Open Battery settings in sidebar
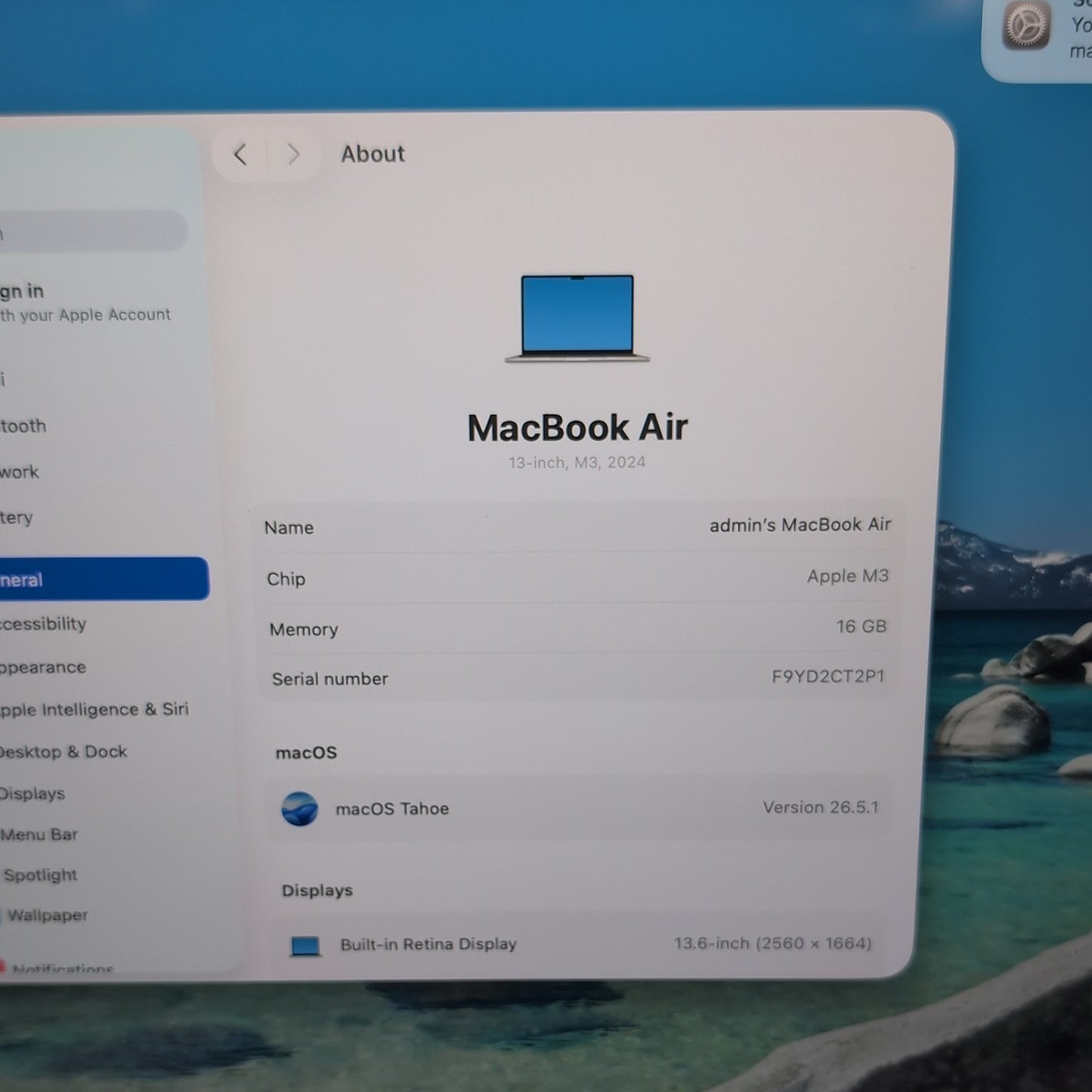This screenshot has height=1092, width=1092. point(17,518)
